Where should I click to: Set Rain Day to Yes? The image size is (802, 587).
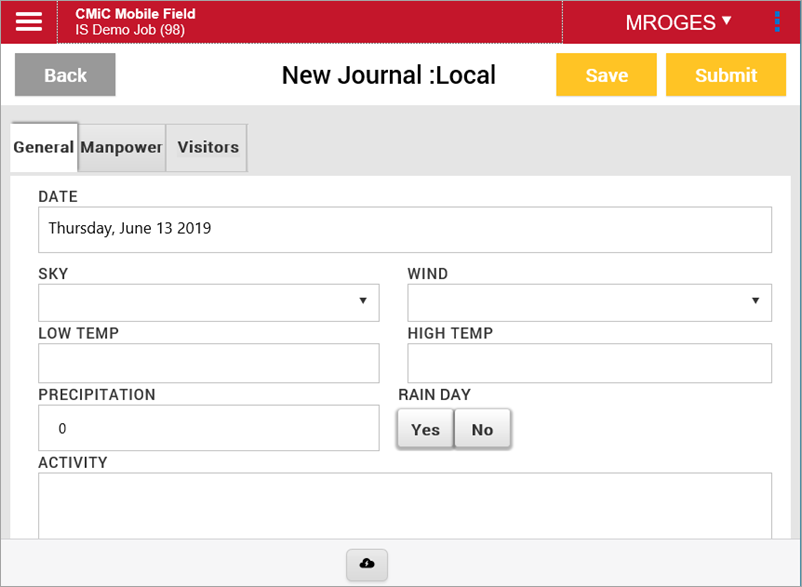pyautogui.click(x=425, y=429)
